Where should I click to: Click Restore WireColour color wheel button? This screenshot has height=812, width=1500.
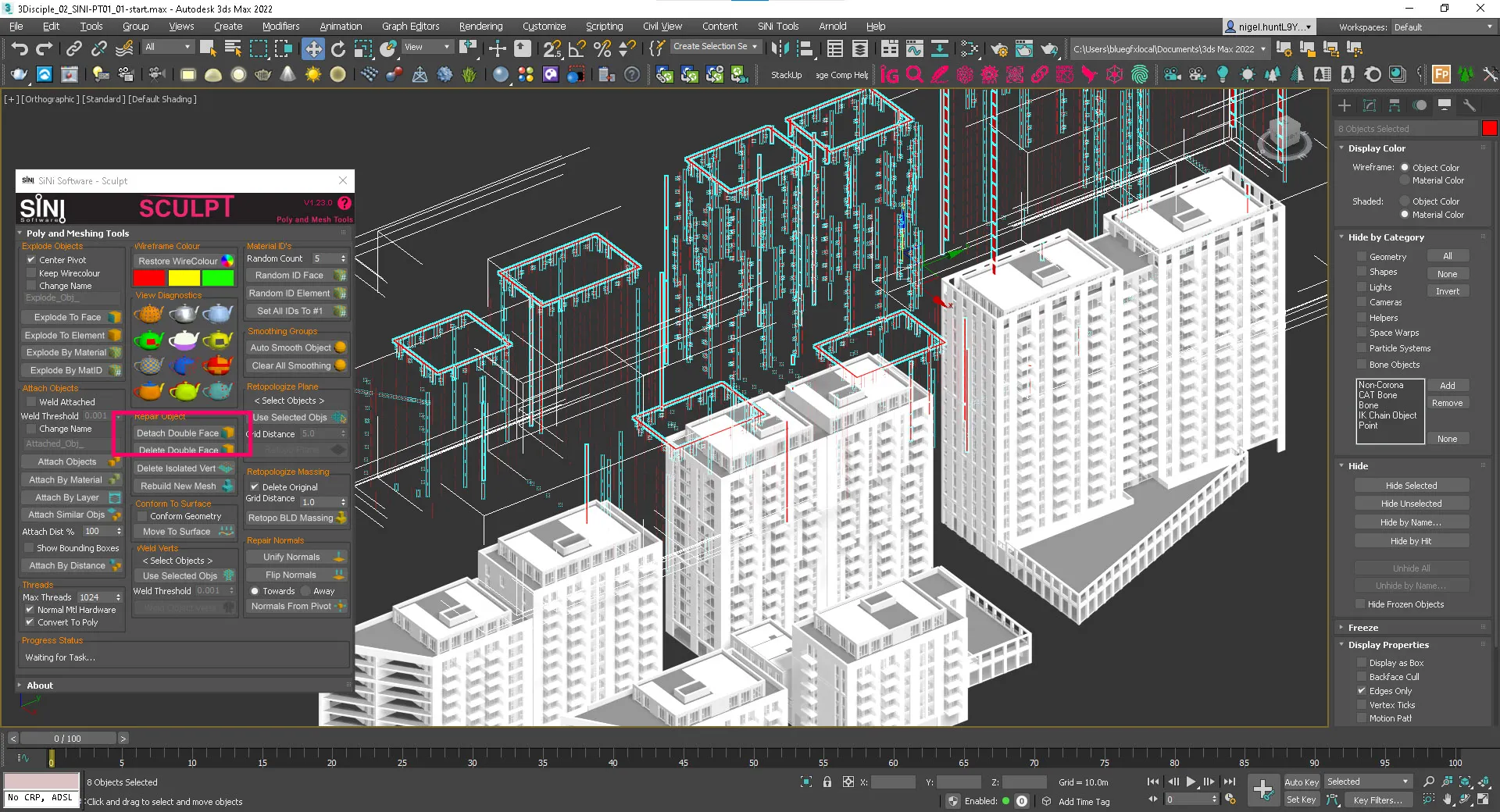[x=184, y=261]
